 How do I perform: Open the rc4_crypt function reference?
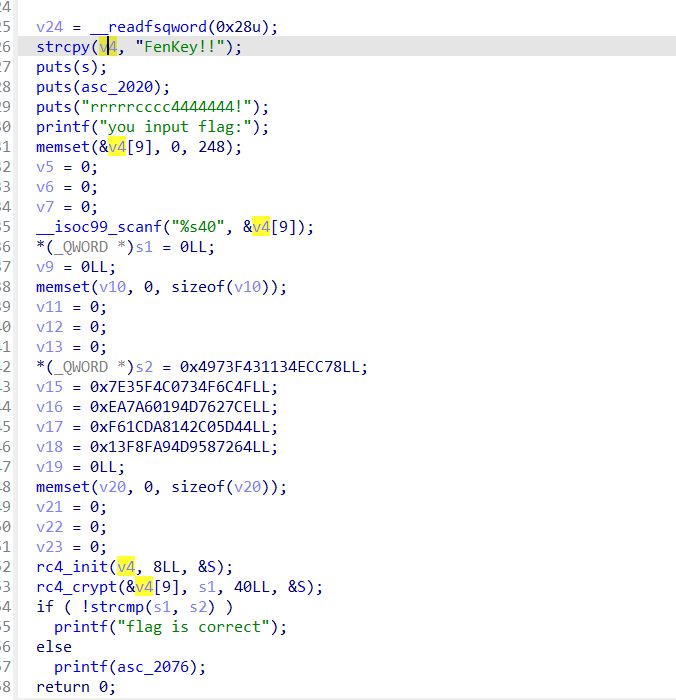coord(76,587)
